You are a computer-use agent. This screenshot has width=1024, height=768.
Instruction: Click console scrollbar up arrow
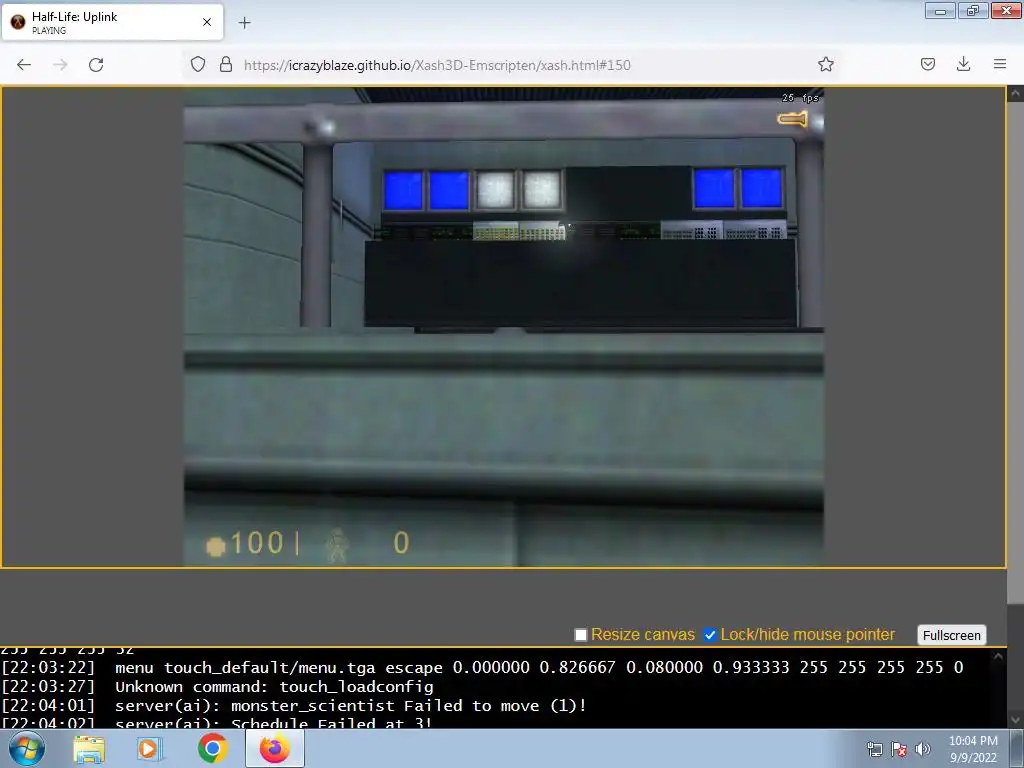tap(998, 656)
